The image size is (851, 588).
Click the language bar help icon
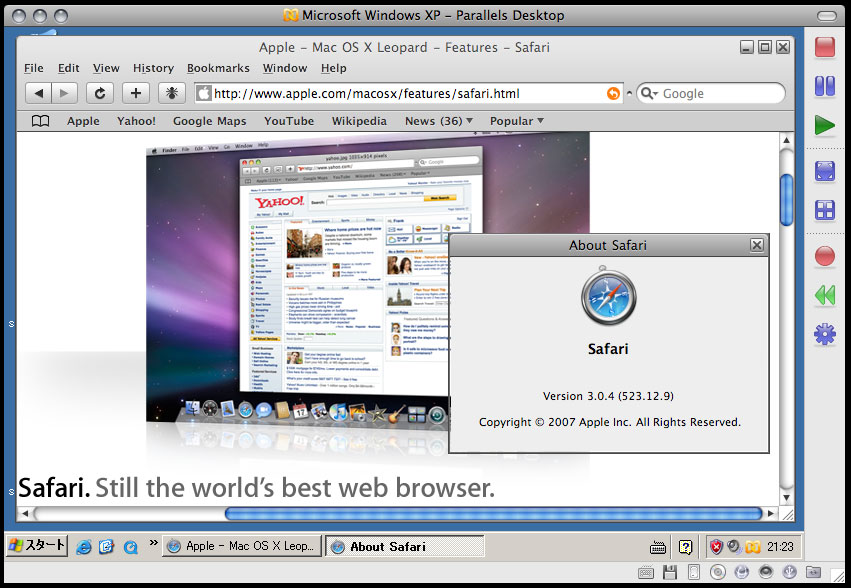click(685, 547)
